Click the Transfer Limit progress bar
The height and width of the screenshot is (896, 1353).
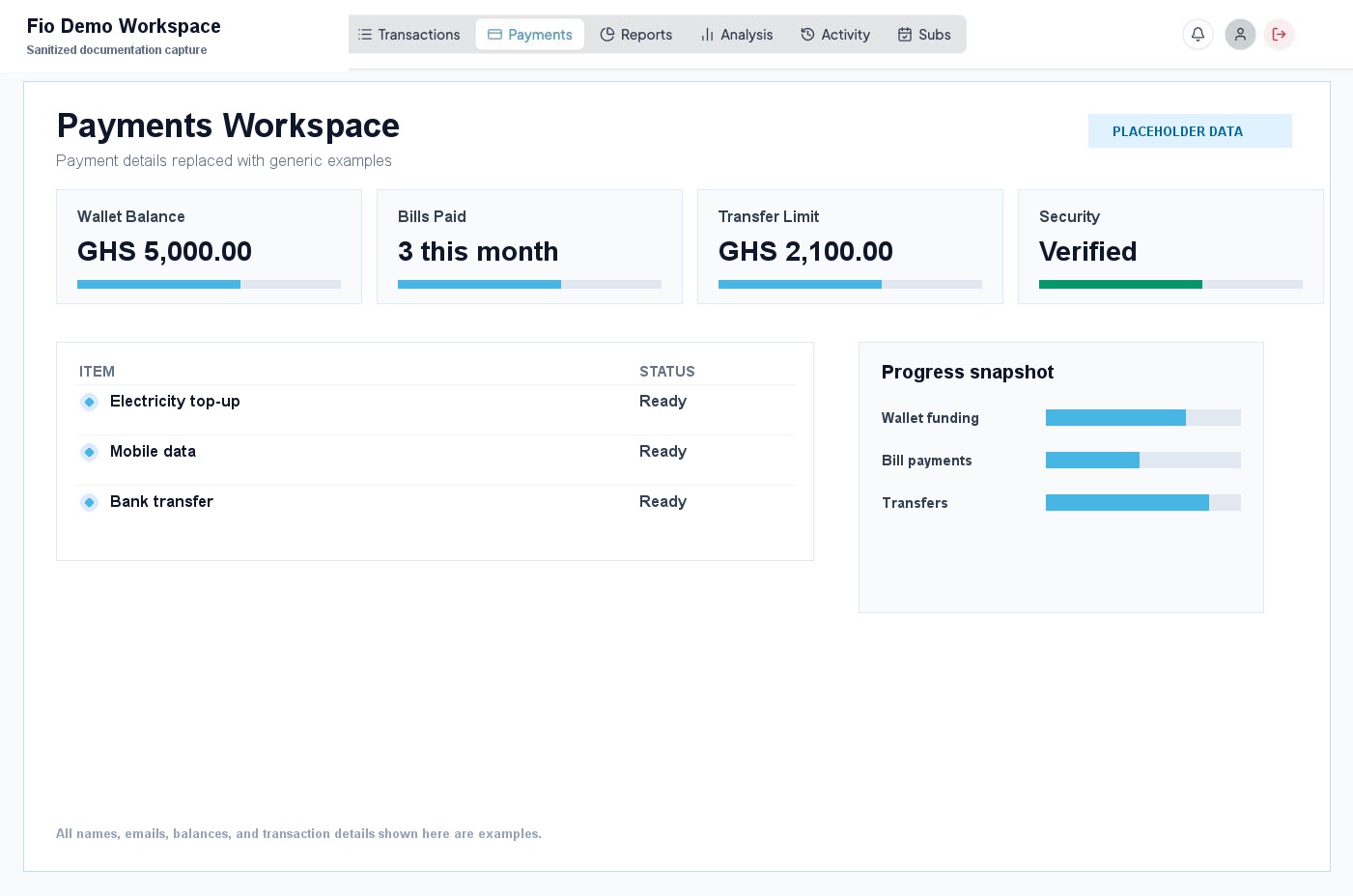850,285
